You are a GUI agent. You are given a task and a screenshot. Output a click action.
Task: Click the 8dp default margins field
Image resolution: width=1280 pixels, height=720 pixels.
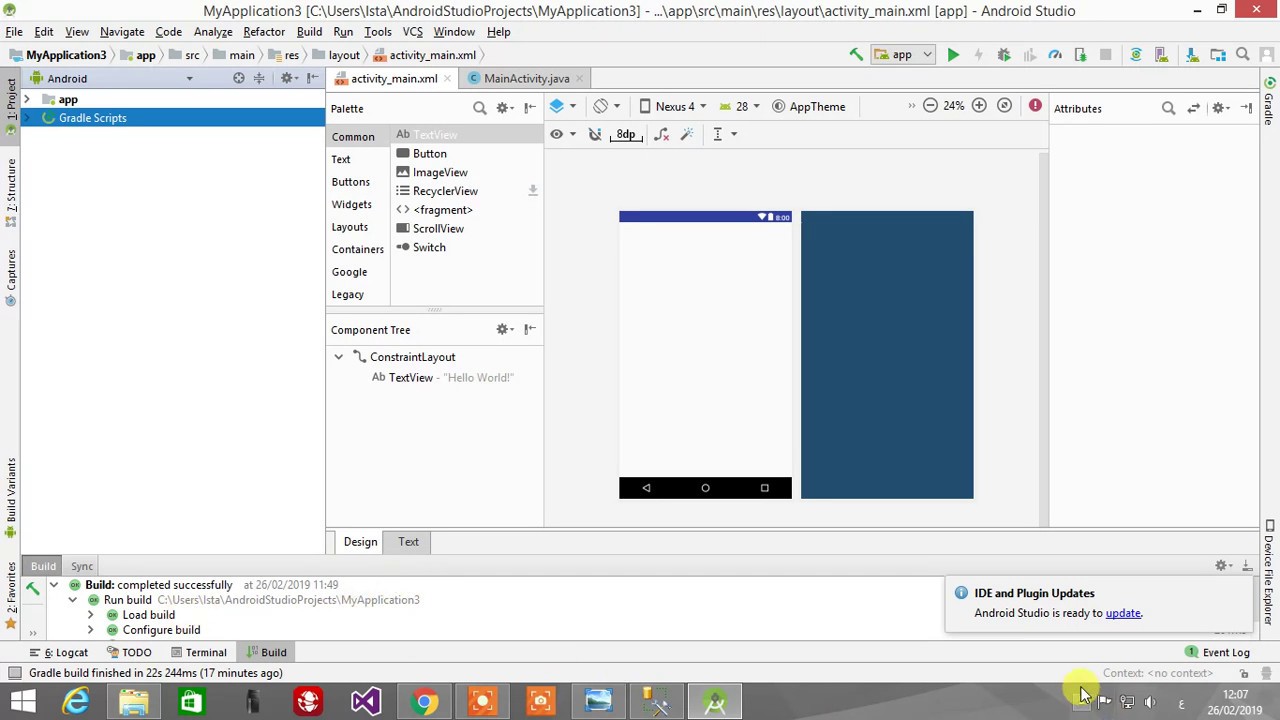click(x=626, y=134)
